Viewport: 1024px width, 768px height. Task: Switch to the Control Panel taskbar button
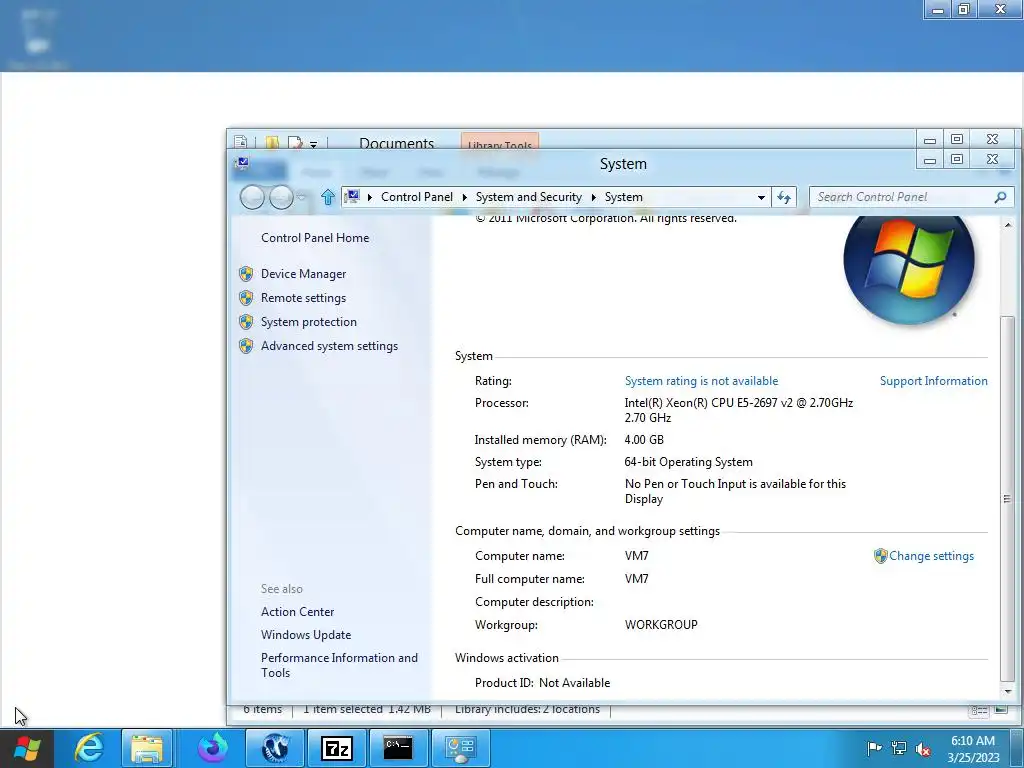(460, 748)
